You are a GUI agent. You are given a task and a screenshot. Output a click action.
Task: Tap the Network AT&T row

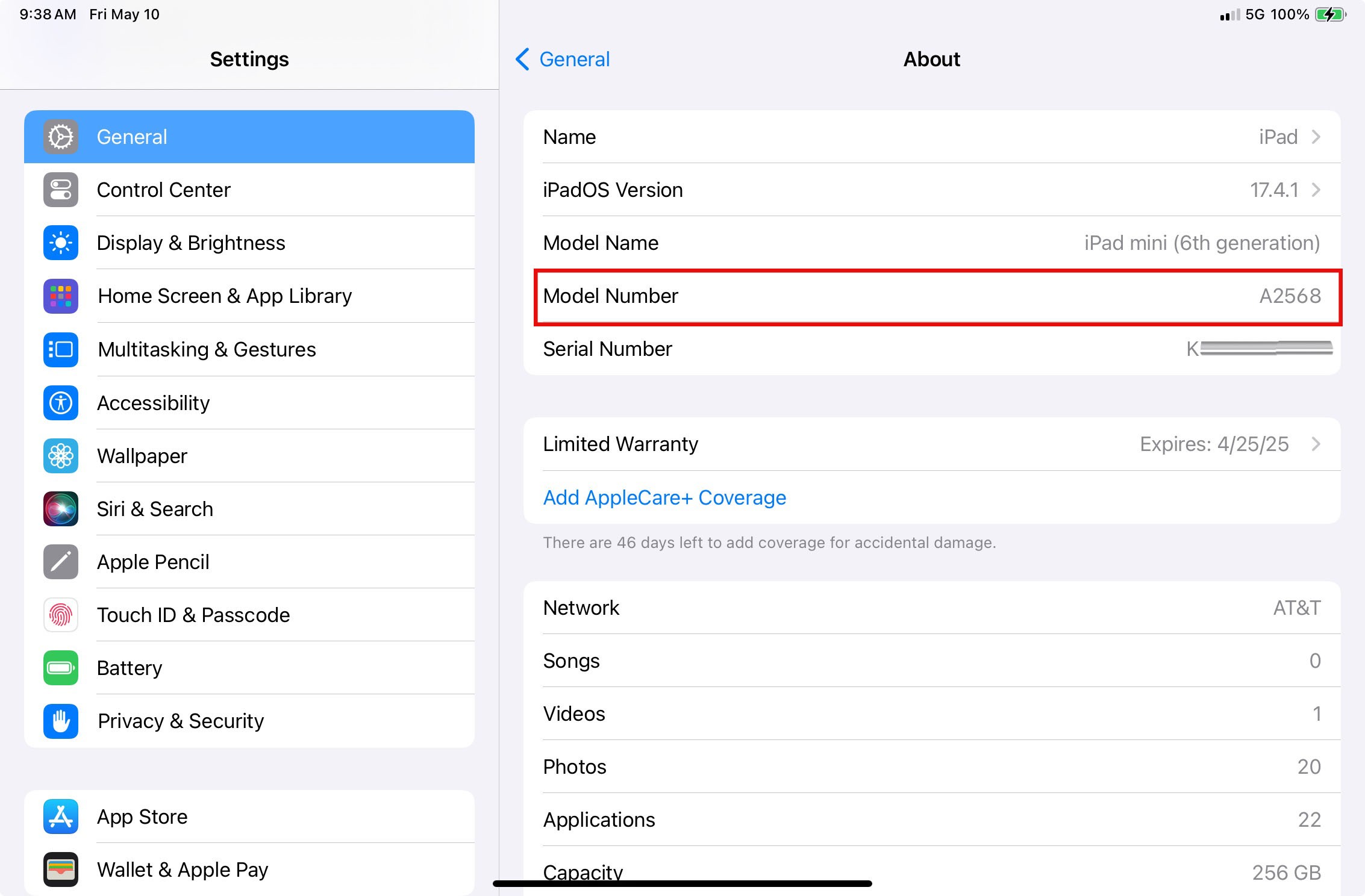click(x=932, y=608)
